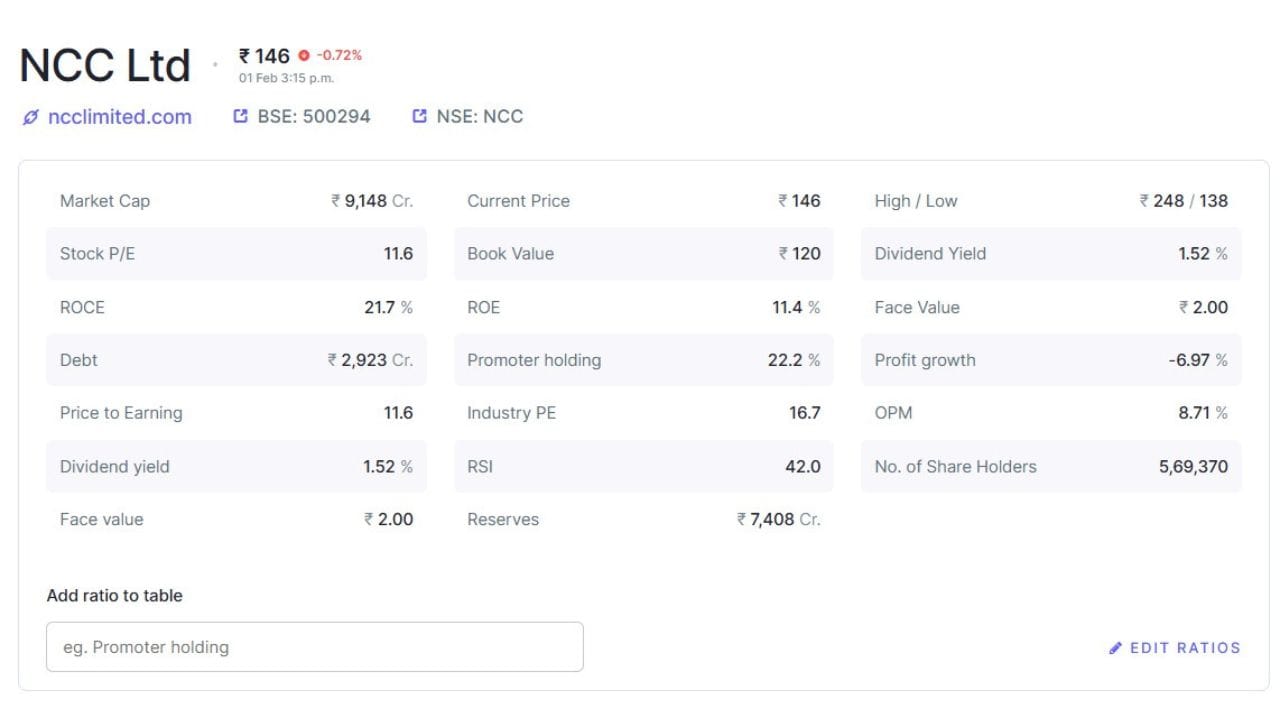Select the High / Low ratio label
This screenshot has width=1280, height=720.
point(915,201)
